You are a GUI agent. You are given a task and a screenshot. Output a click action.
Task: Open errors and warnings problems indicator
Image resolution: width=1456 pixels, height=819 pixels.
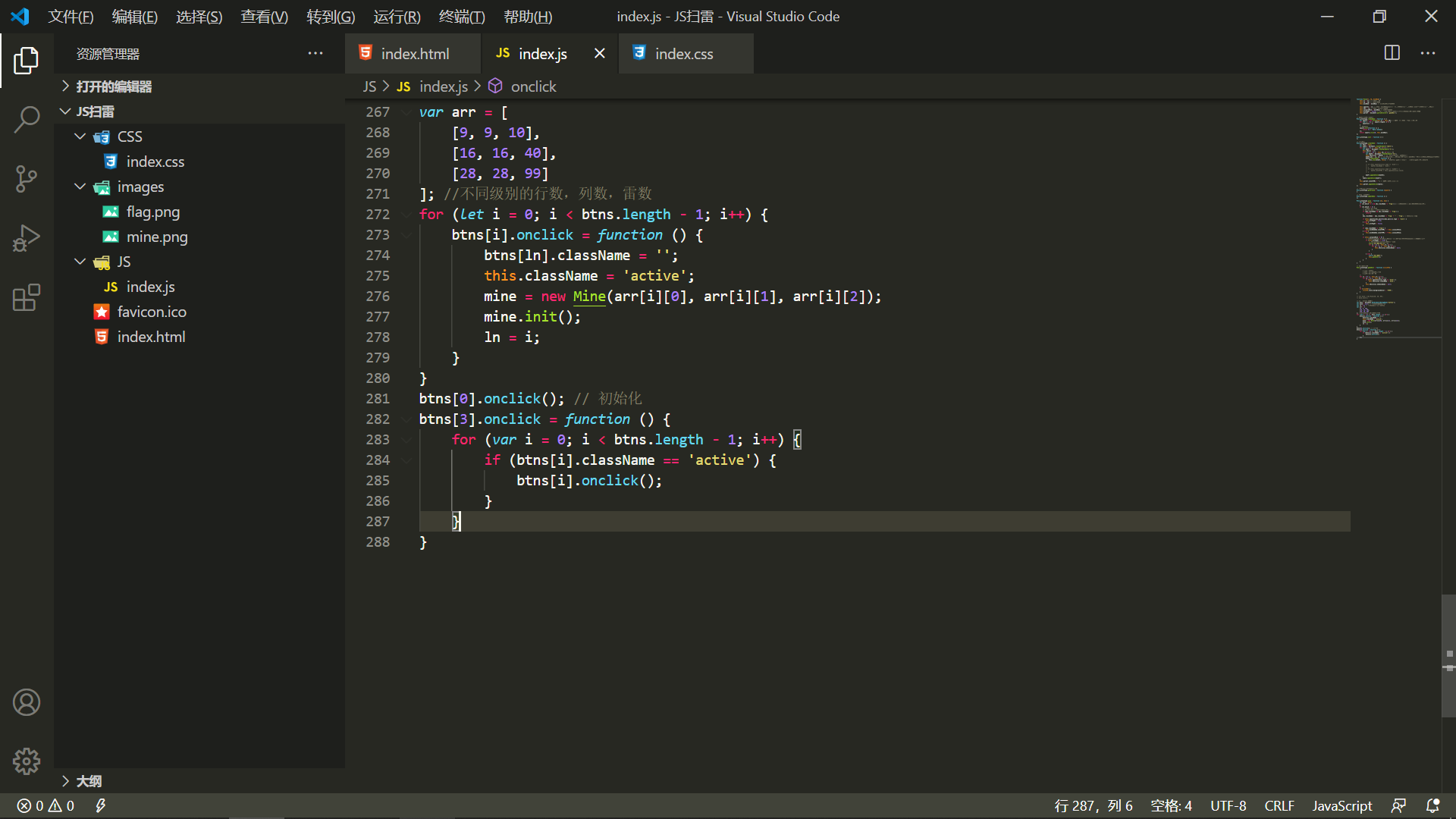pos(45,805)
